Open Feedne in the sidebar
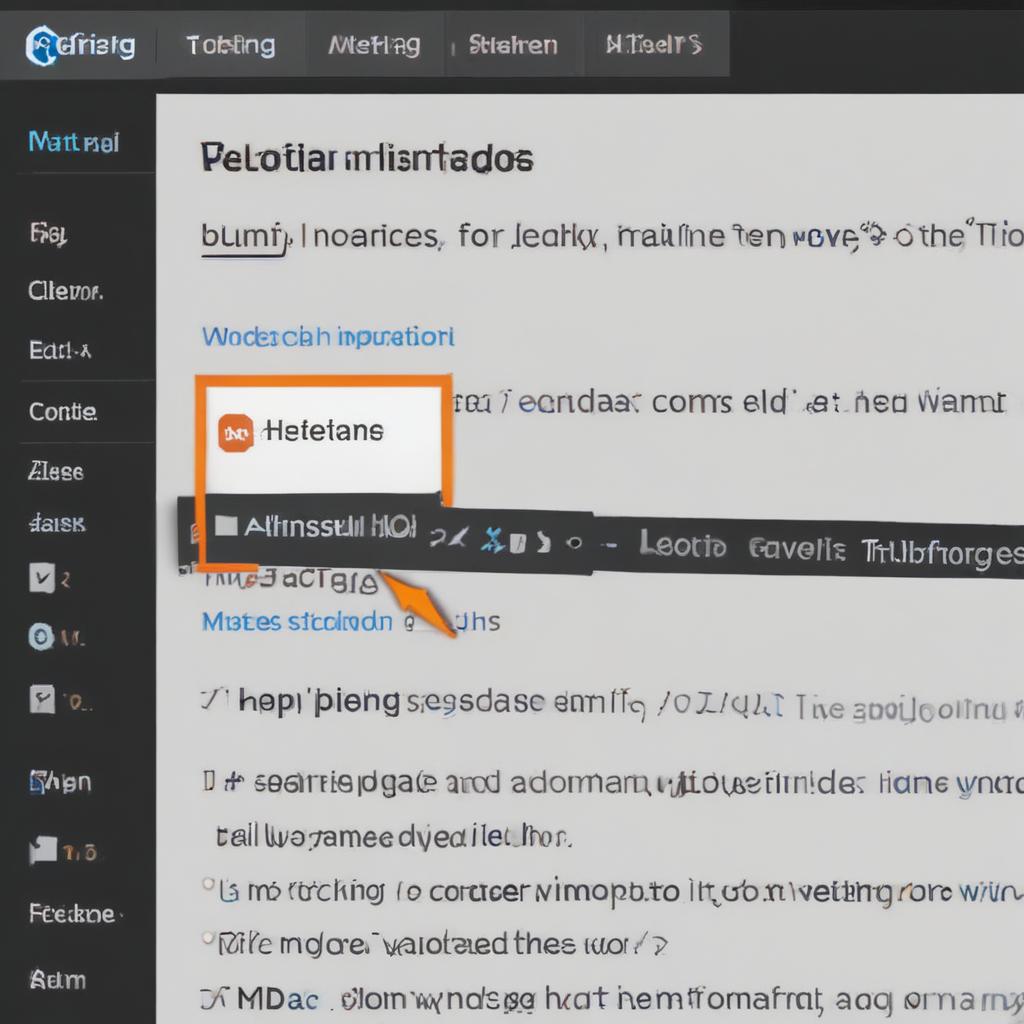The width and height of the screenshot is (1024, 1024). 72,914
